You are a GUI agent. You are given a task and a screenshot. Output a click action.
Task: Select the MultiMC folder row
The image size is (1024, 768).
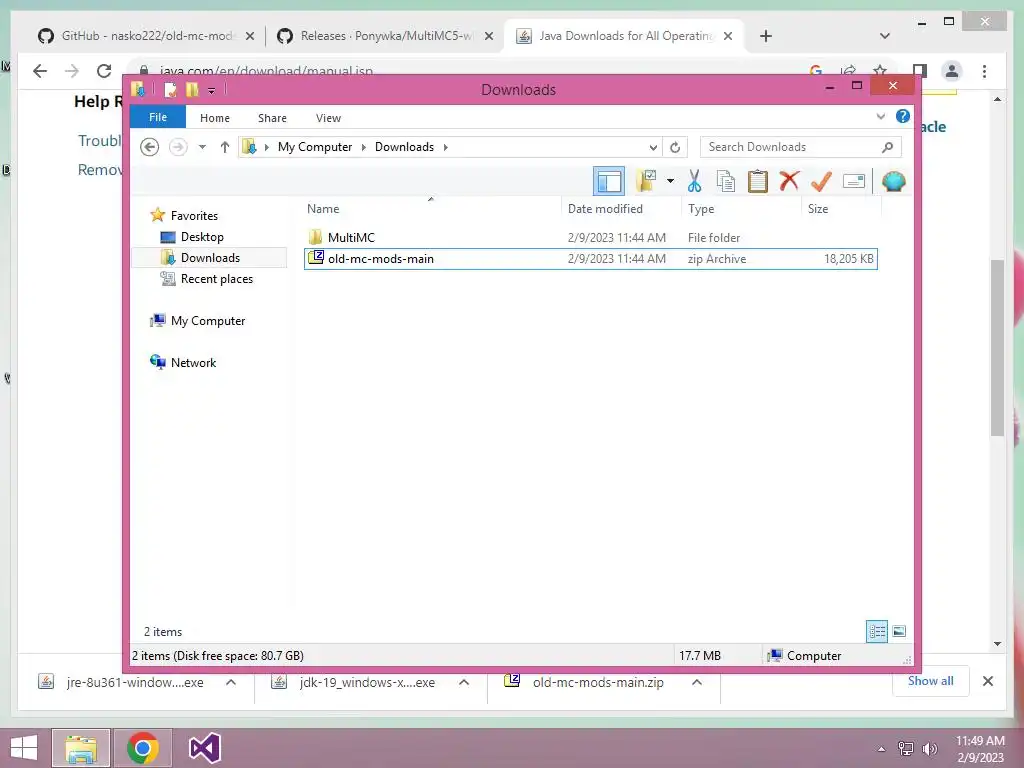tap(590, 238)
